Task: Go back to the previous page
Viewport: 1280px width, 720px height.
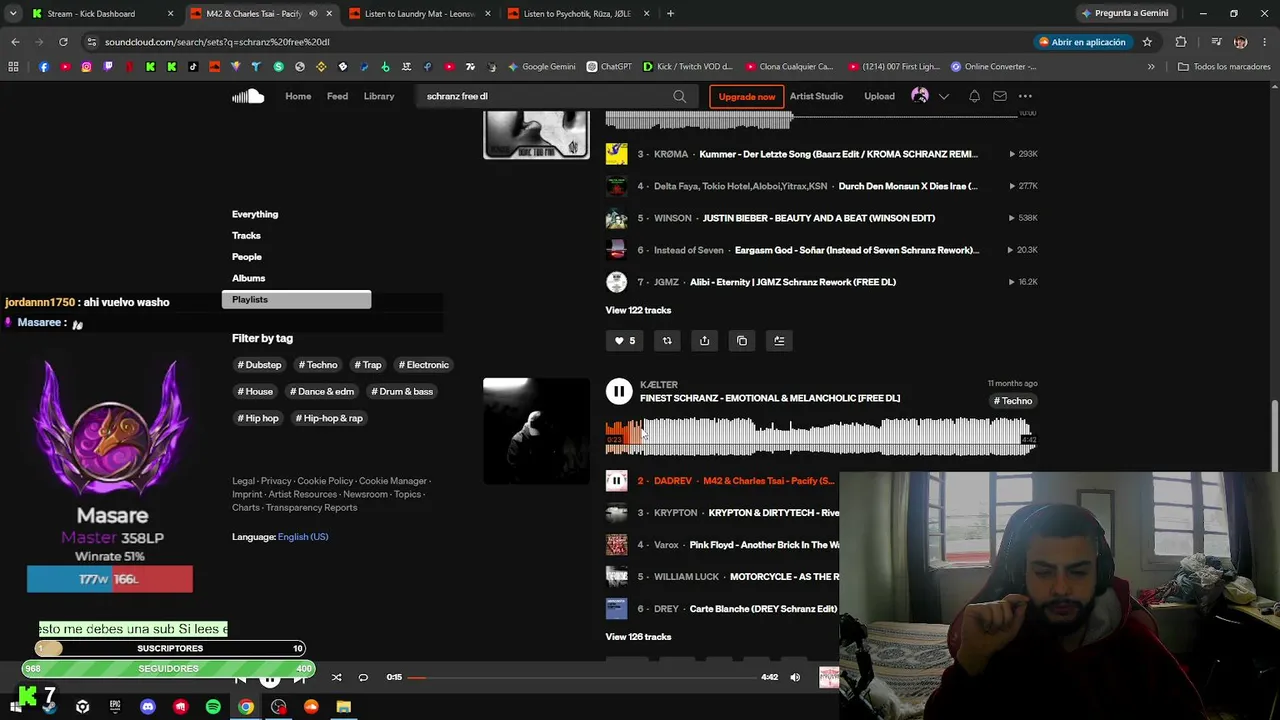Action: pyautogui.click(x=15, y=42)
